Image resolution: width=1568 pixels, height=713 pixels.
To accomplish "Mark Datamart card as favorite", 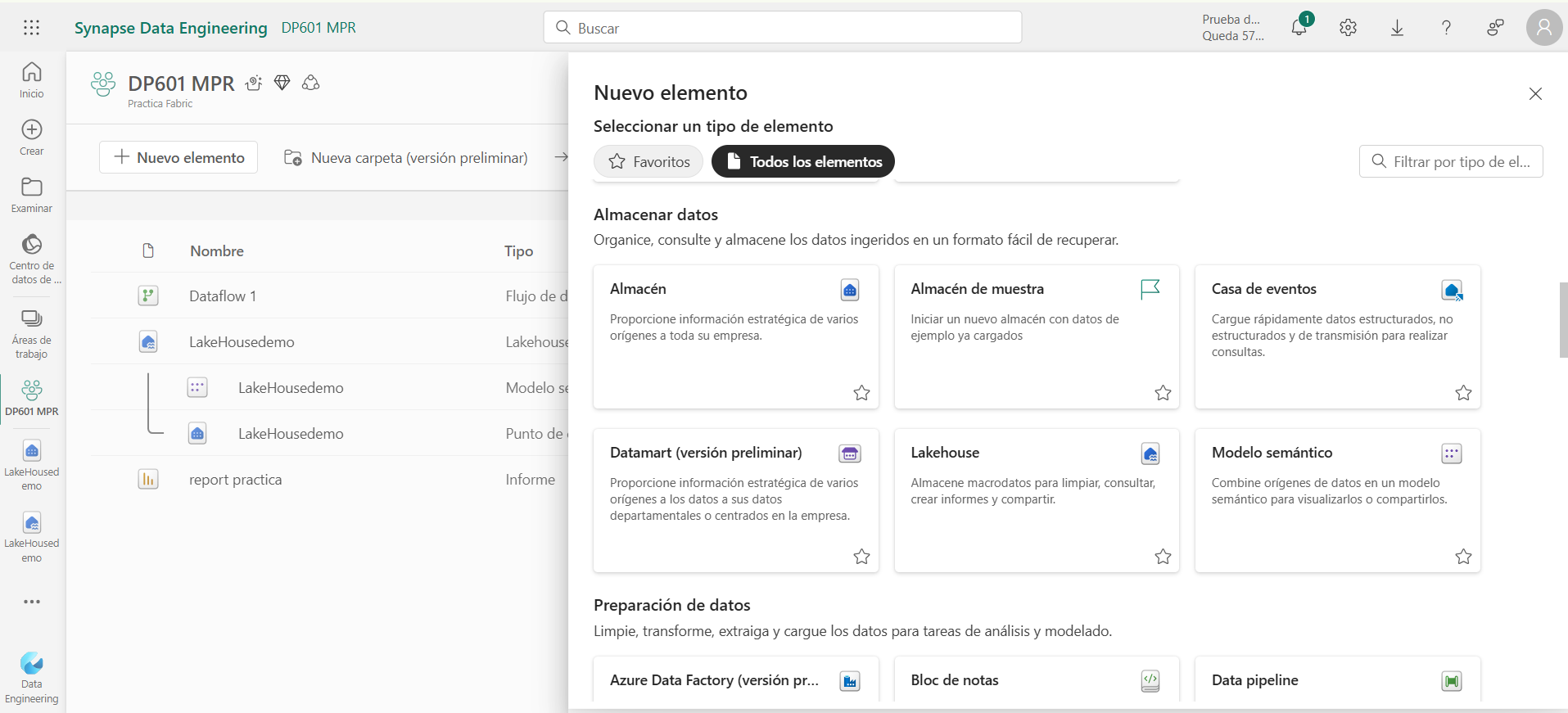I will tap(861, 557).
